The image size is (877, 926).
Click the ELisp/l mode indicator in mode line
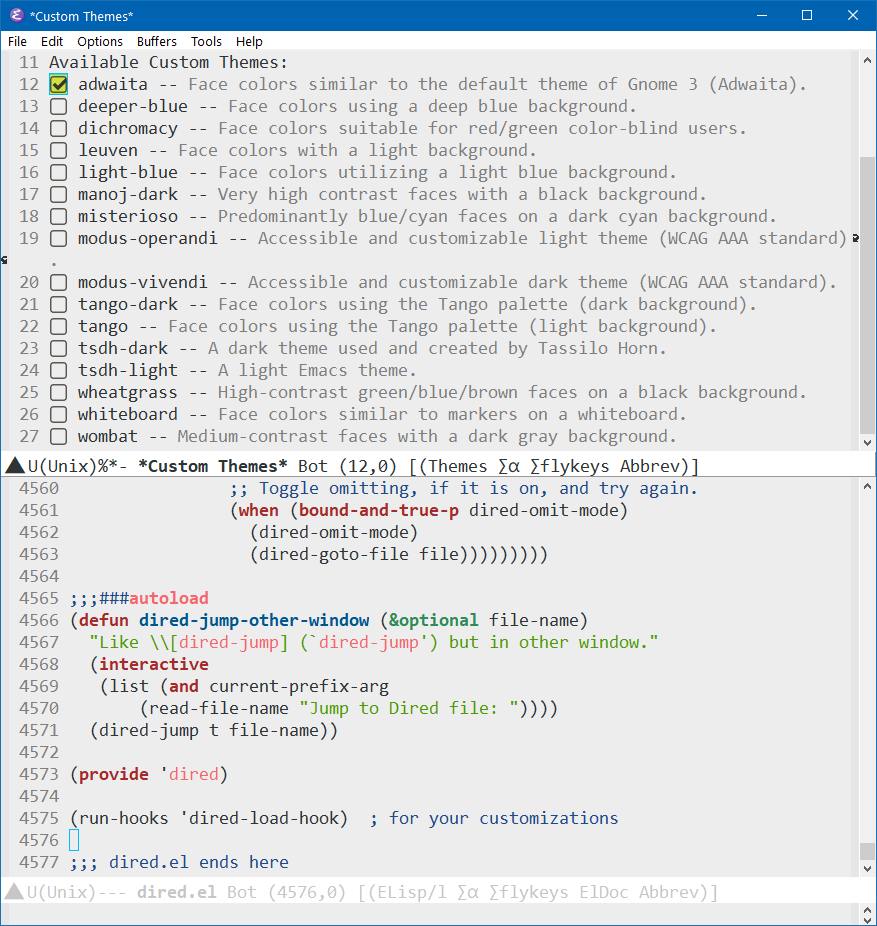(x=412, y=892)
